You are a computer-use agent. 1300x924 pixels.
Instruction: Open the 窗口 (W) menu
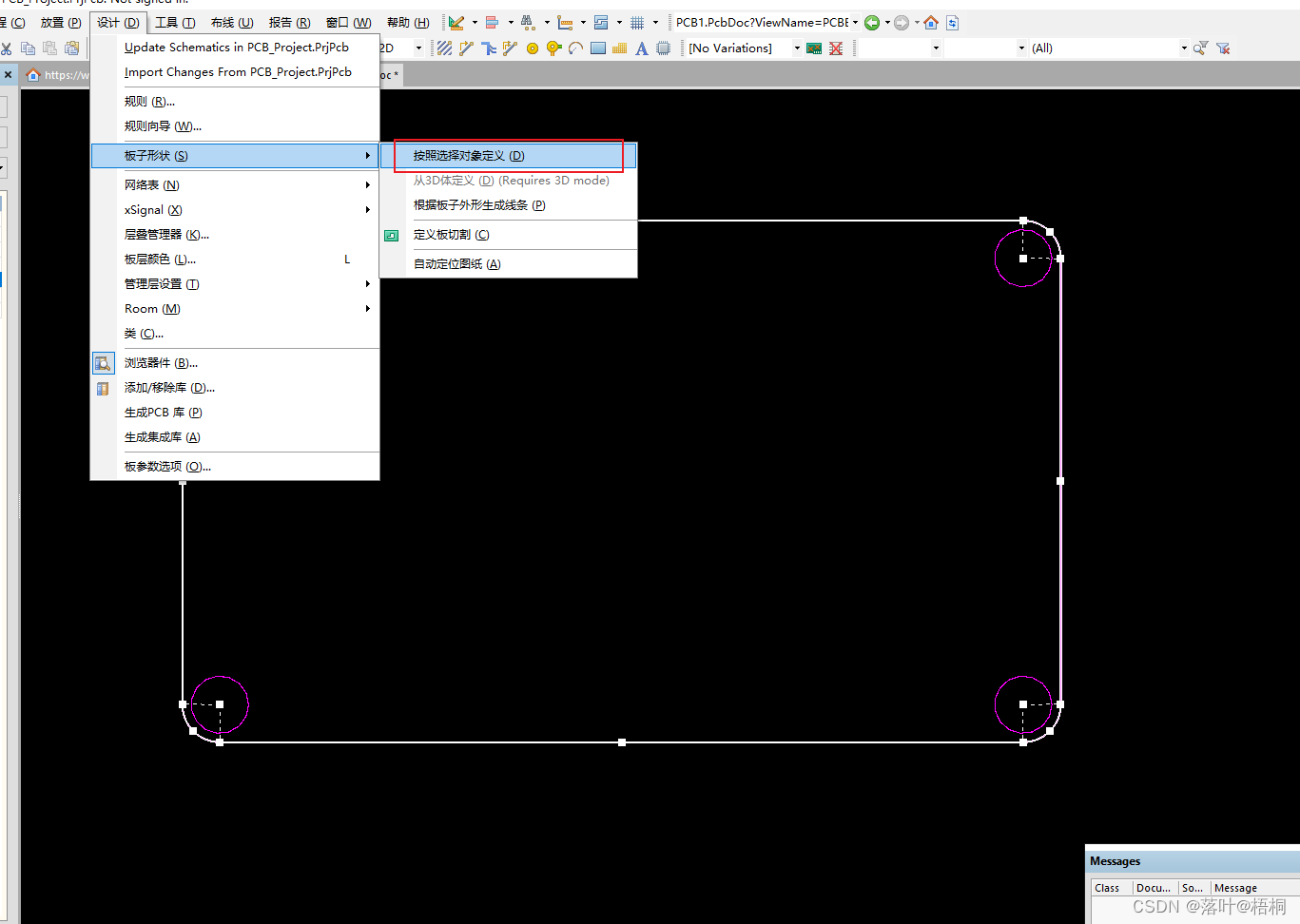point(348,23)
